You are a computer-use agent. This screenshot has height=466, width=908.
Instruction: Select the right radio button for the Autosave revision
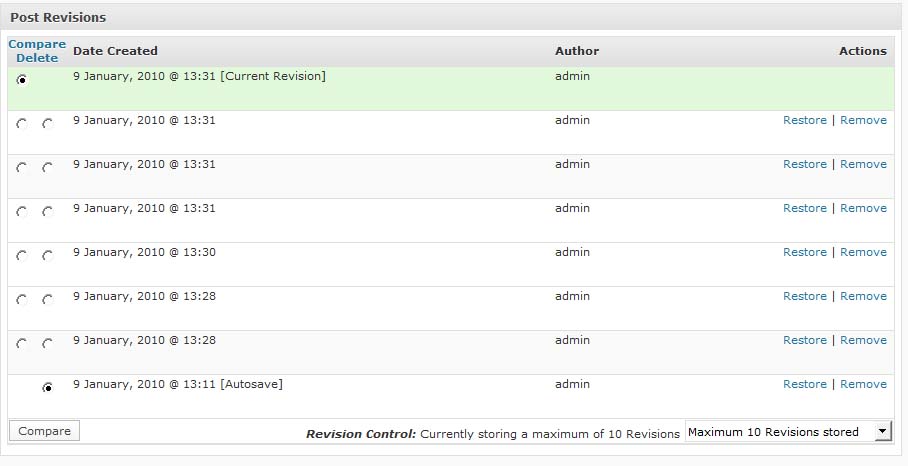[47, 388]
